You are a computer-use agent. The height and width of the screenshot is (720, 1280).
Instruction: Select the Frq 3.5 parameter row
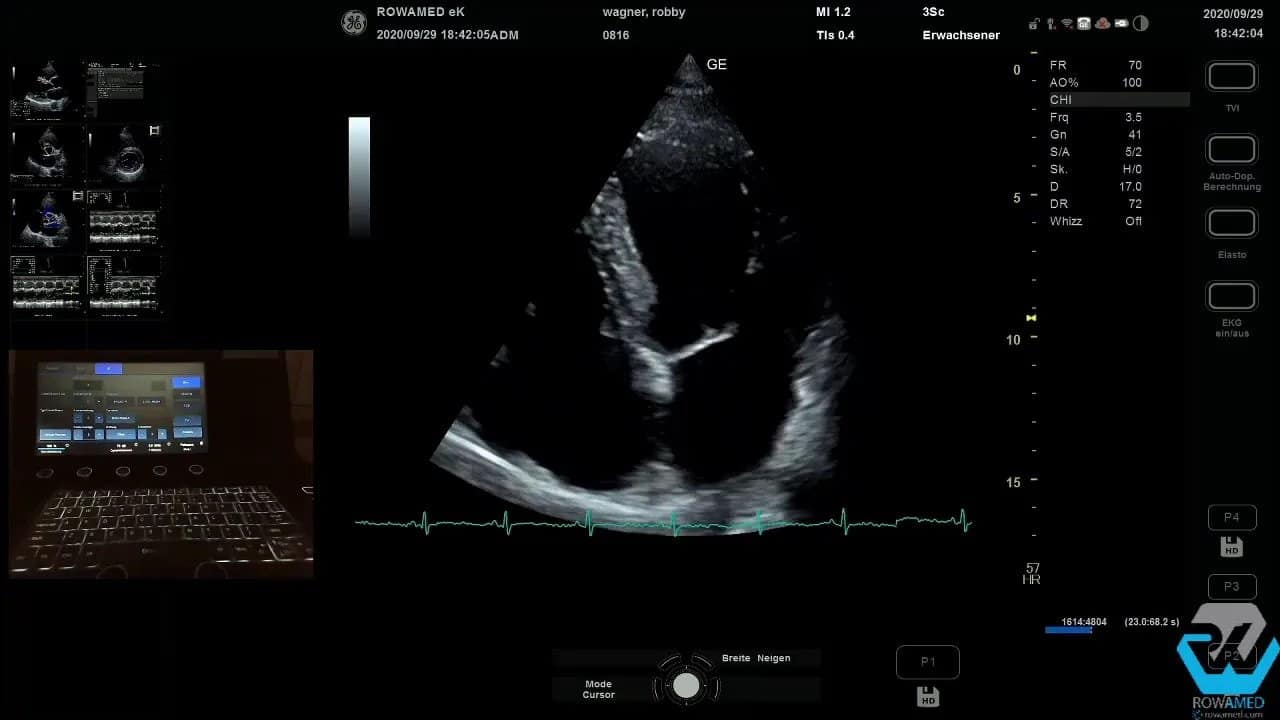click(1095, 117)
